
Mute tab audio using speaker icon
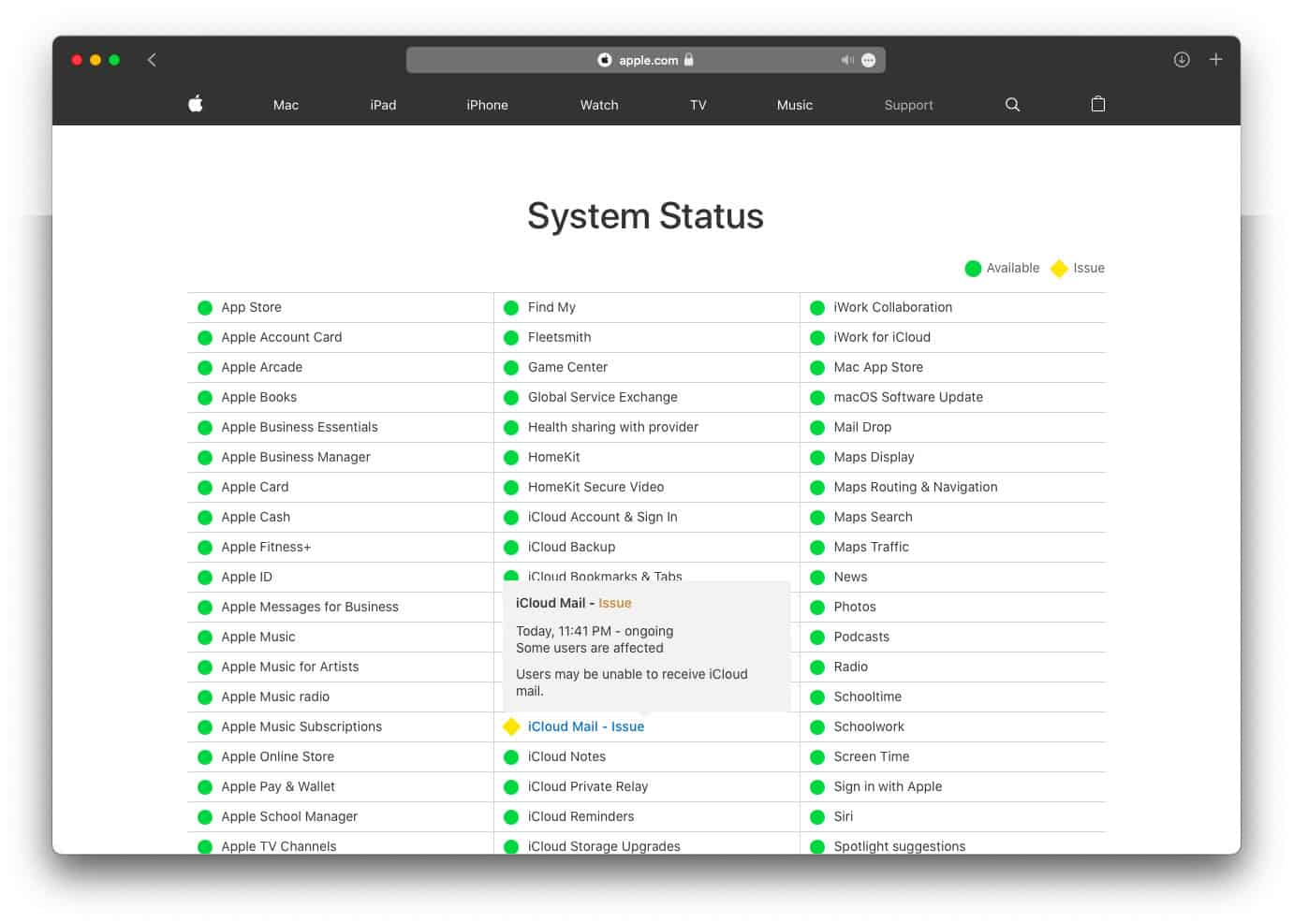pyautogui.click(x=847, y=60)
